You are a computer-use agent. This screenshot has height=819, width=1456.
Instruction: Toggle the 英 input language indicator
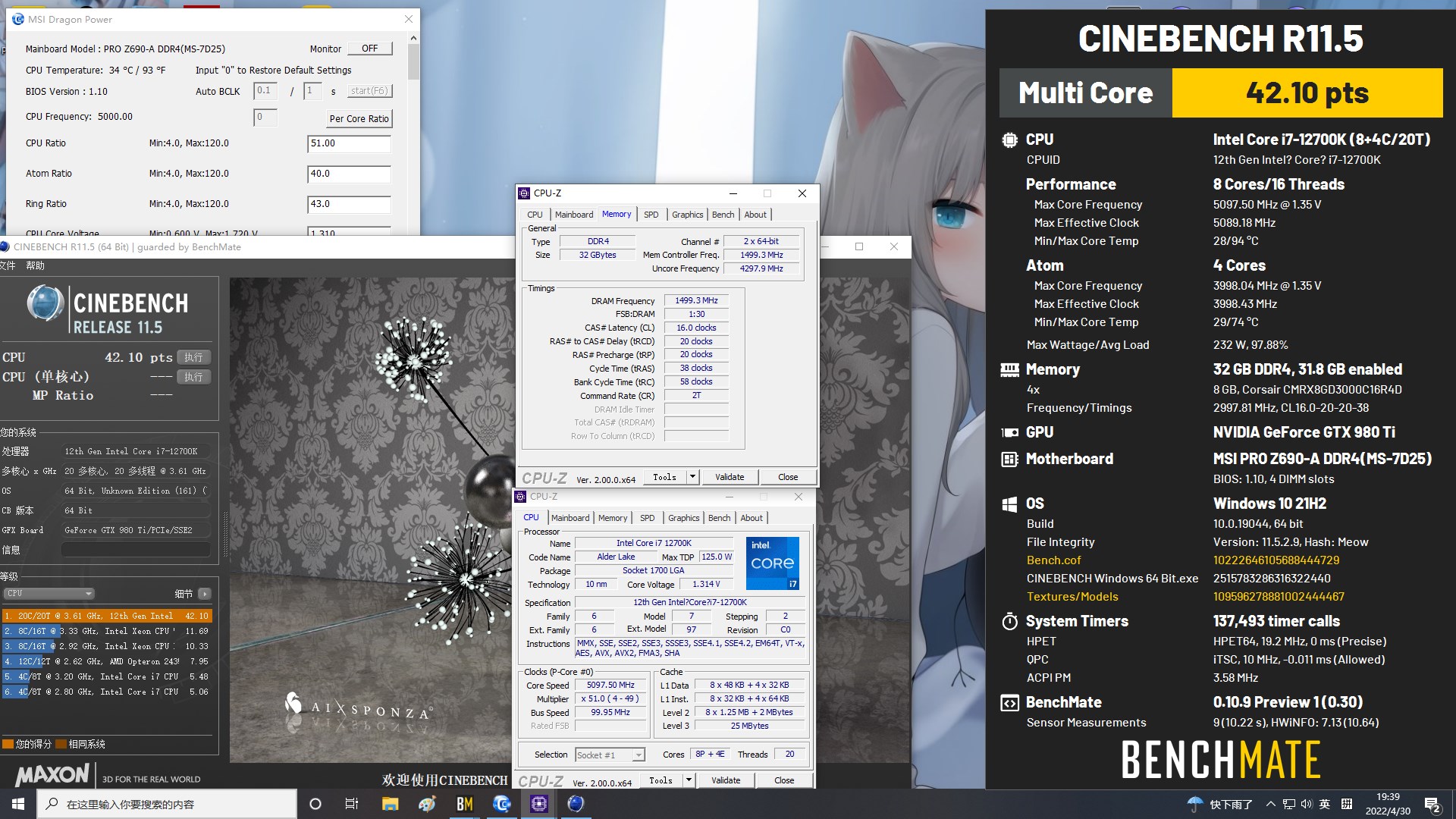click(1325, 804)
